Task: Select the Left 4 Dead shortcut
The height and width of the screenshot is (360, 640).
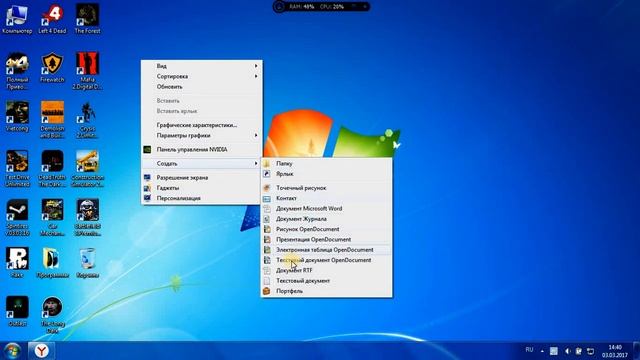Action: point(52,19)
